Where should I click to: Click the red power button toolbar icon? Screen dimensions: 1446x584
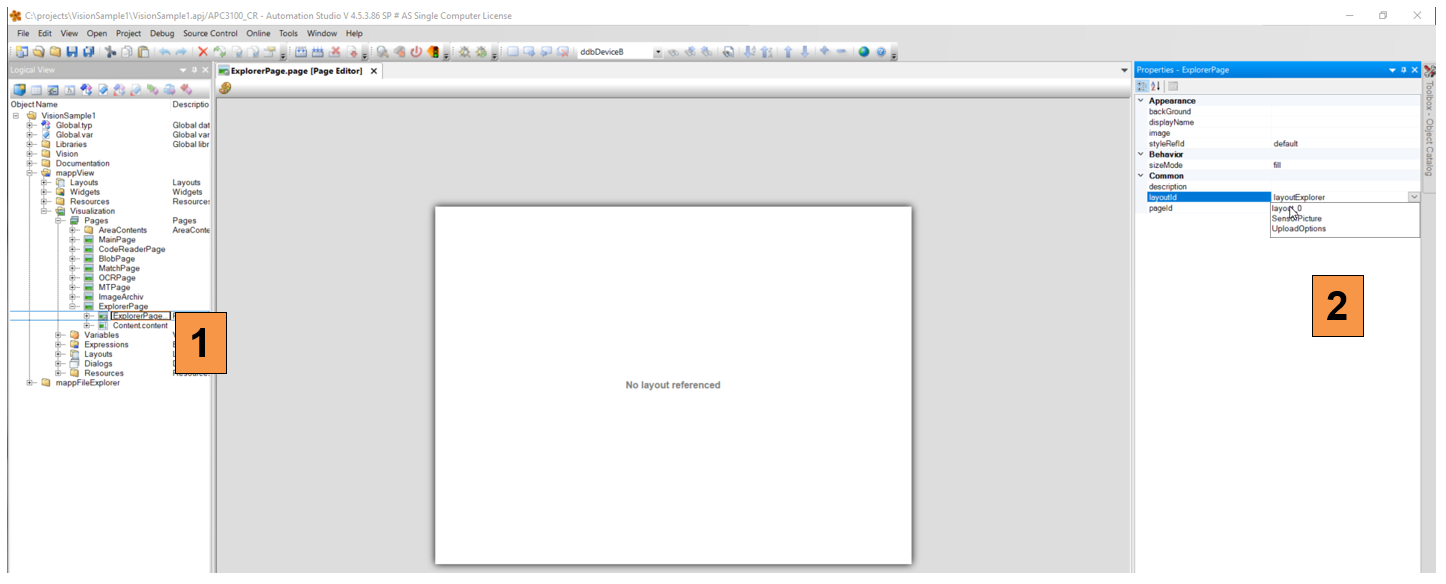tap(416, 52)
